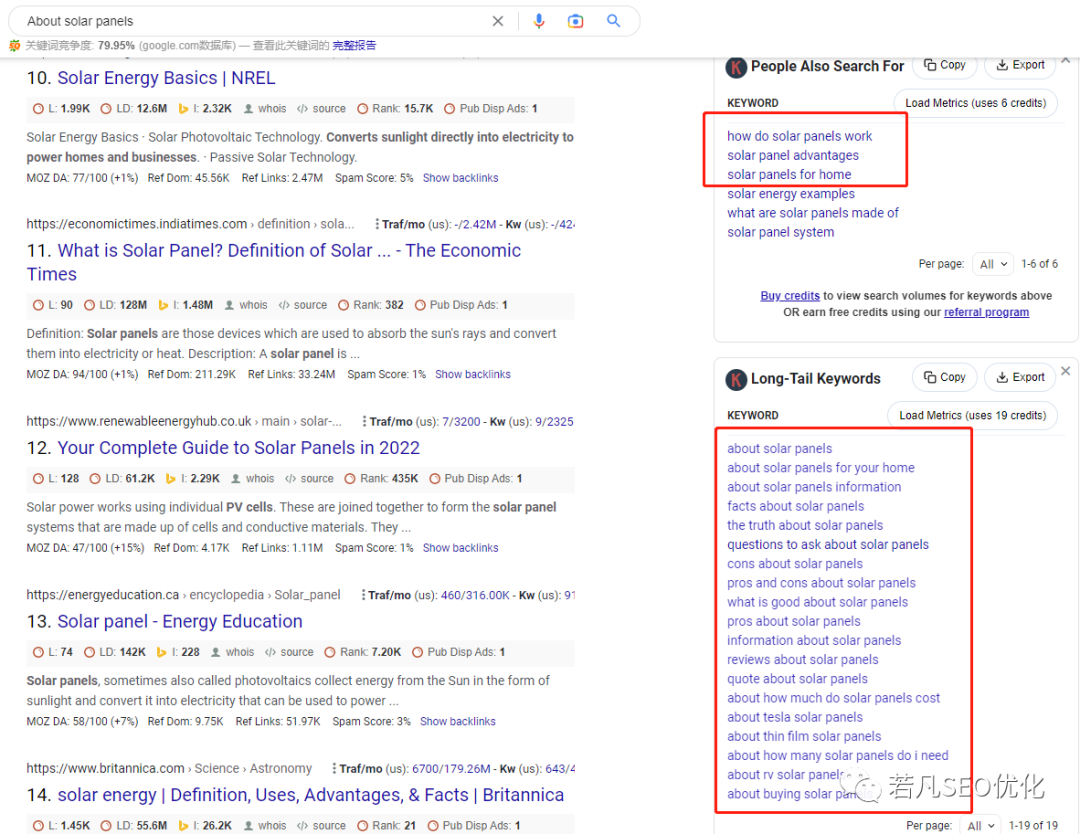Open options menu for the economictimes.indiatimes.com result

click(x=376, y=225)
